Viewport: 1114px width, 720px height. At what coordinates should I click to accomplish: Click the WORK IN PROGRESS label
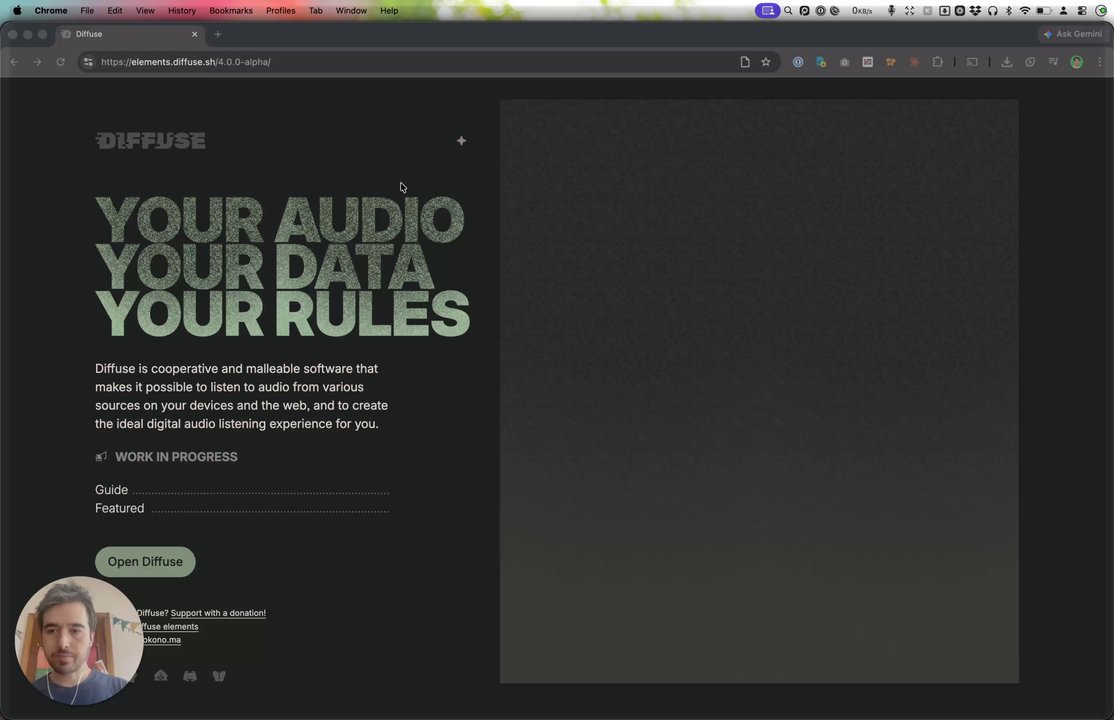176,456
